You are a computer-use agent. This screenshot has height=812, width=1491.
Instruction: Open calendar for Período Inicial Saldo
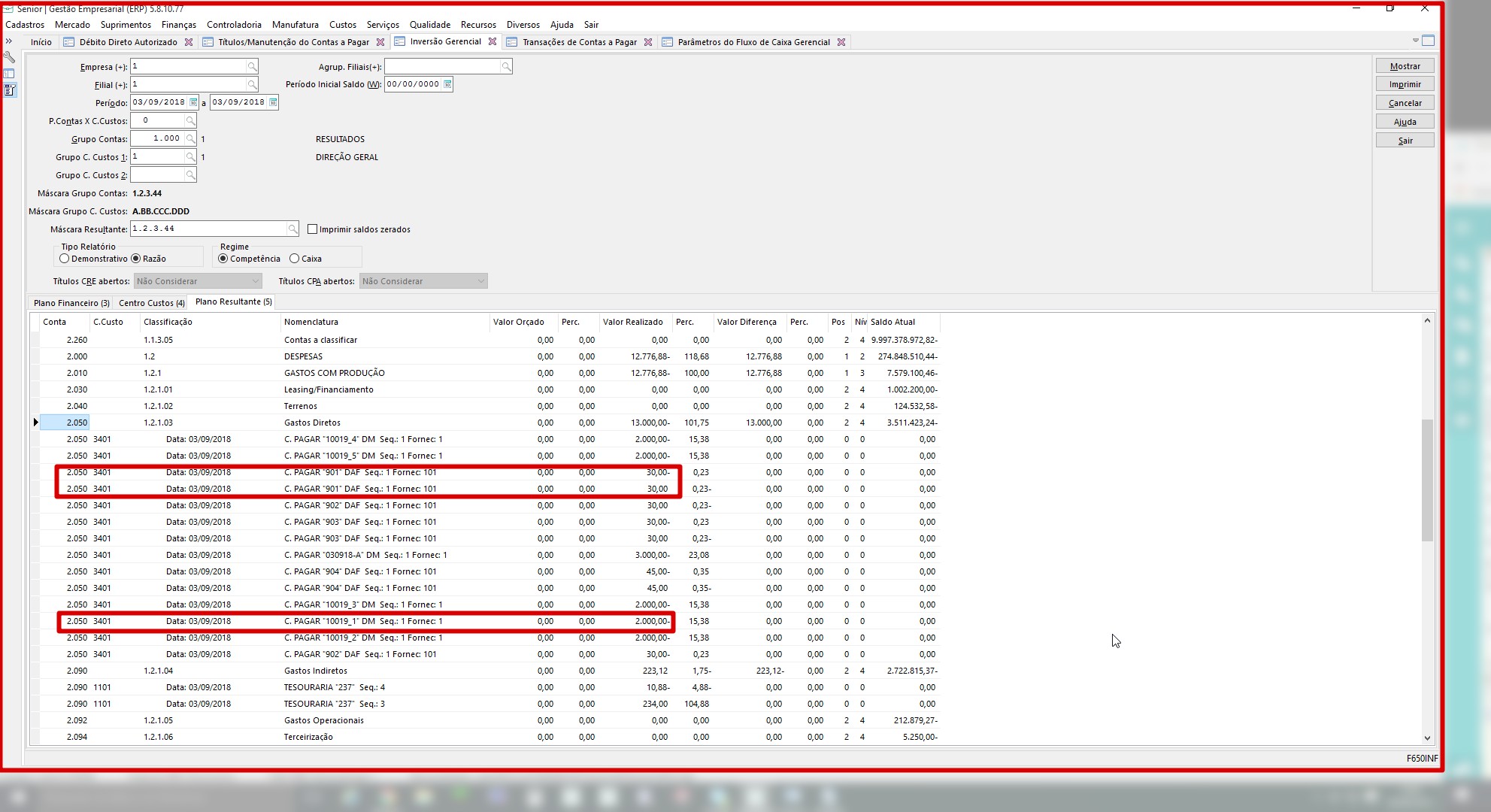point(447,84)
